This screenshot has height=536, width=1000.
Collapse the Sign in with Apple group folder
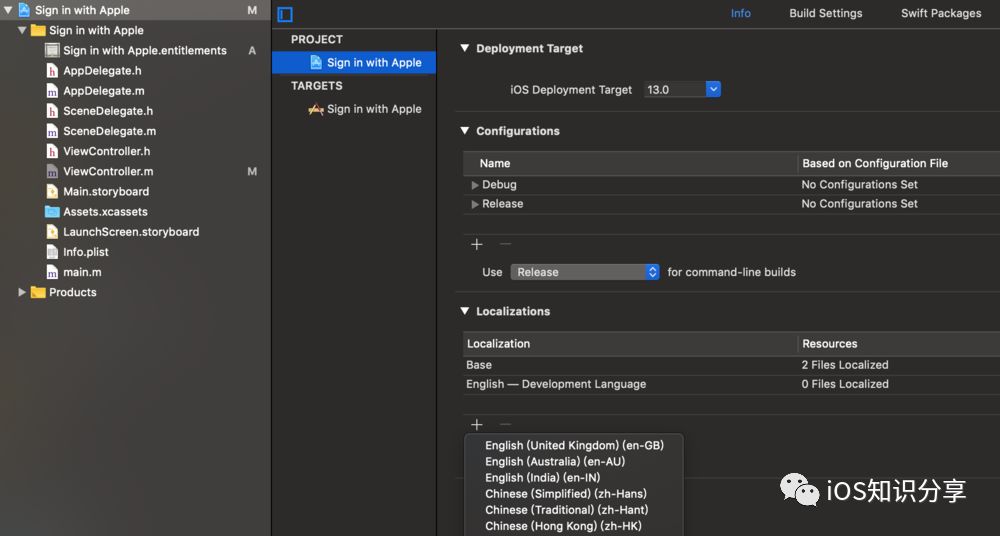(22, 30)
